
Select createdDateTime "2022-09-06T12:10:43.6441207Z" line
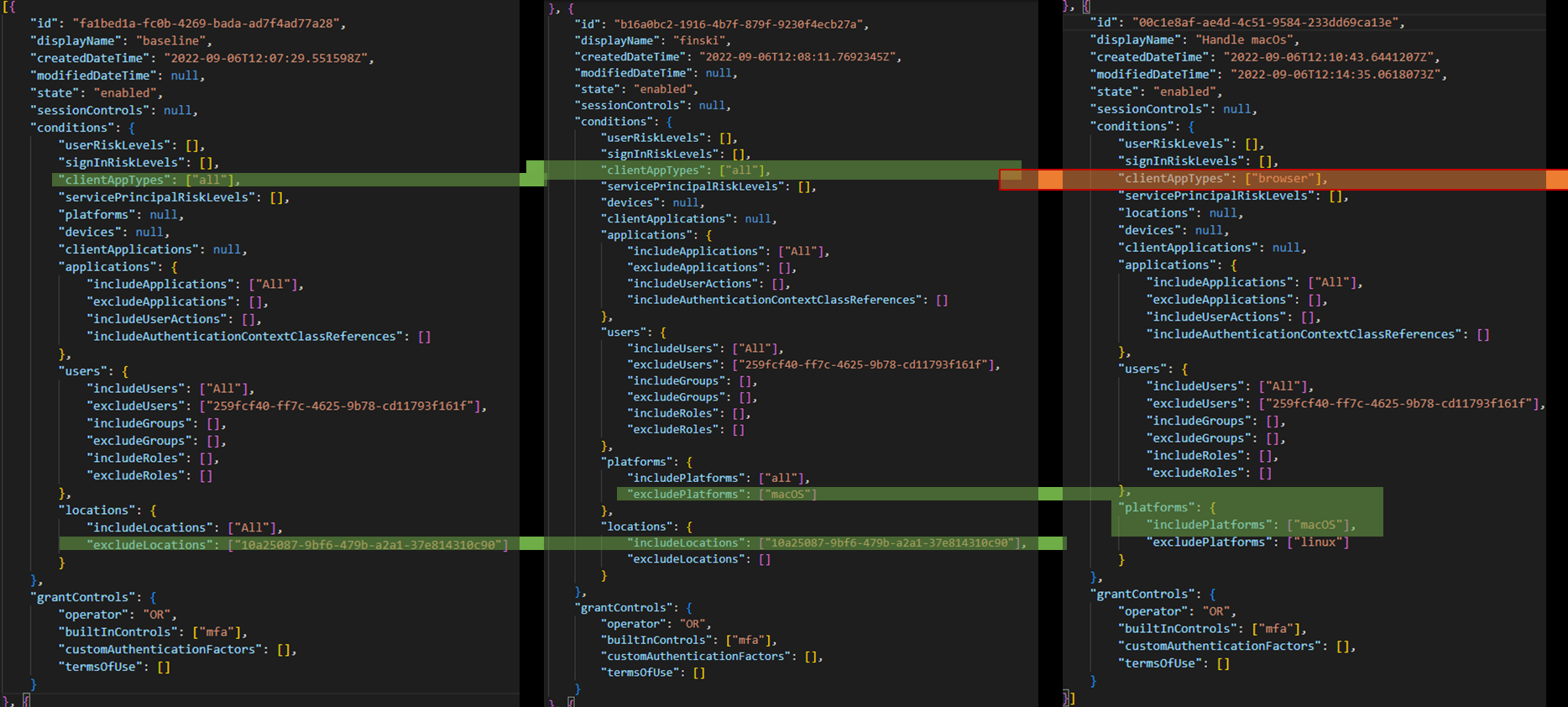point(1266,57)
